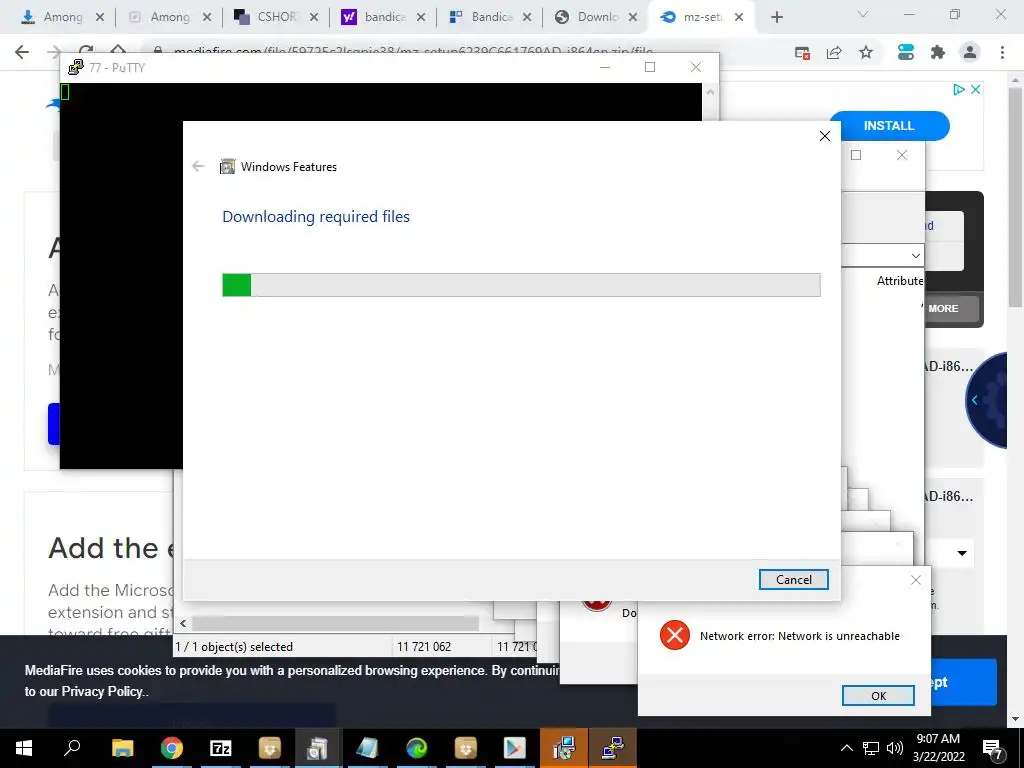Viewport: 1024px width, 768px height.
Task: Open the Windows Start menu
Action: coord(24,748)
